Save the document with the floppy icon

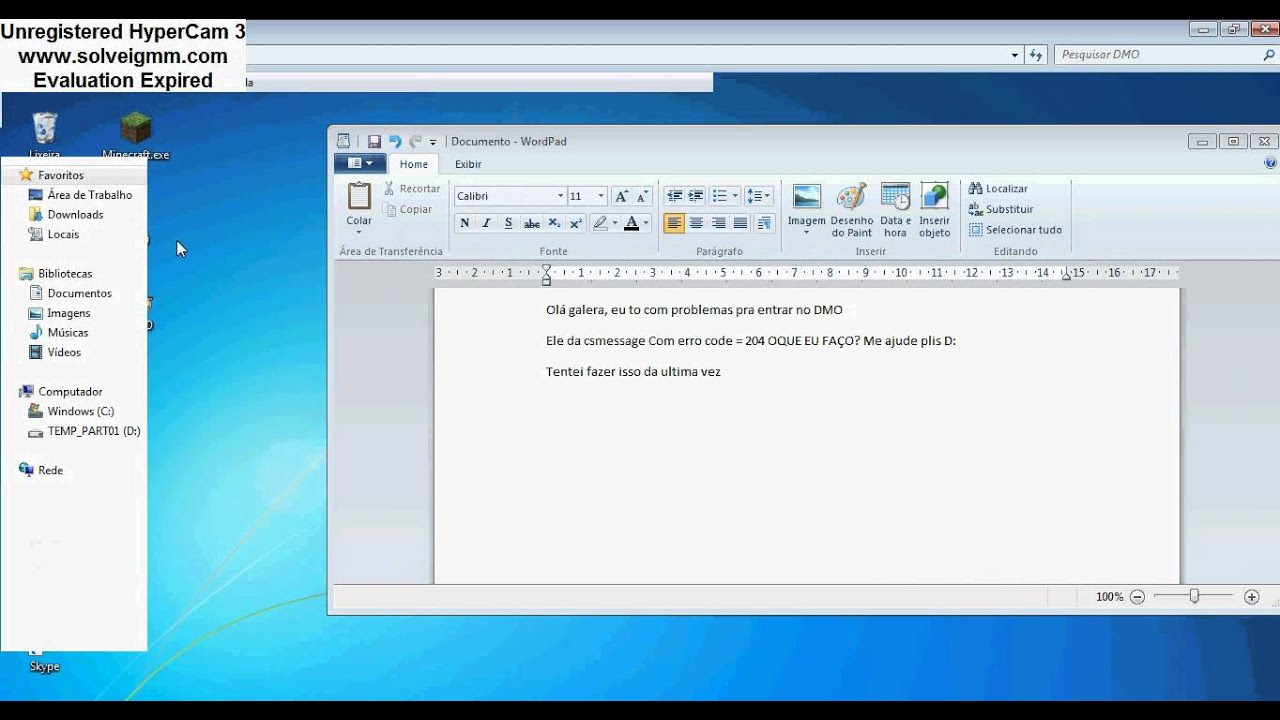[374, 141]
